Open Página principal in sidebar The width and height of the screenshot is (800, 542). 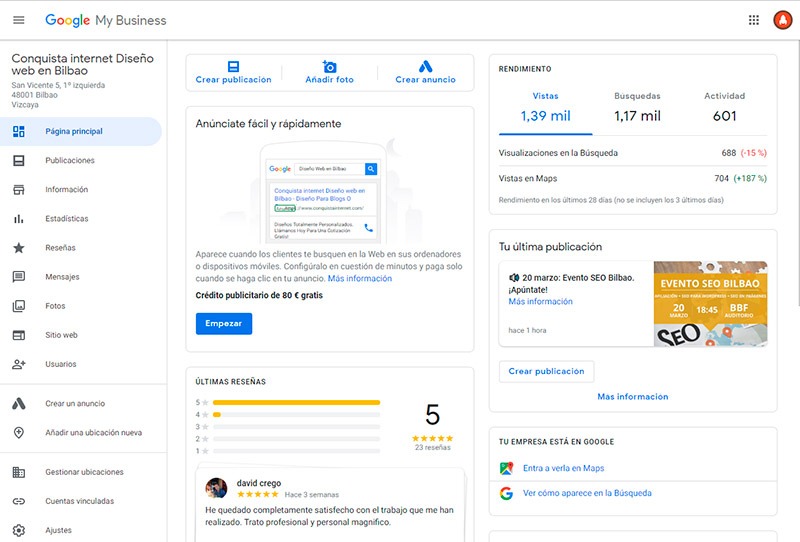point(81,132)
